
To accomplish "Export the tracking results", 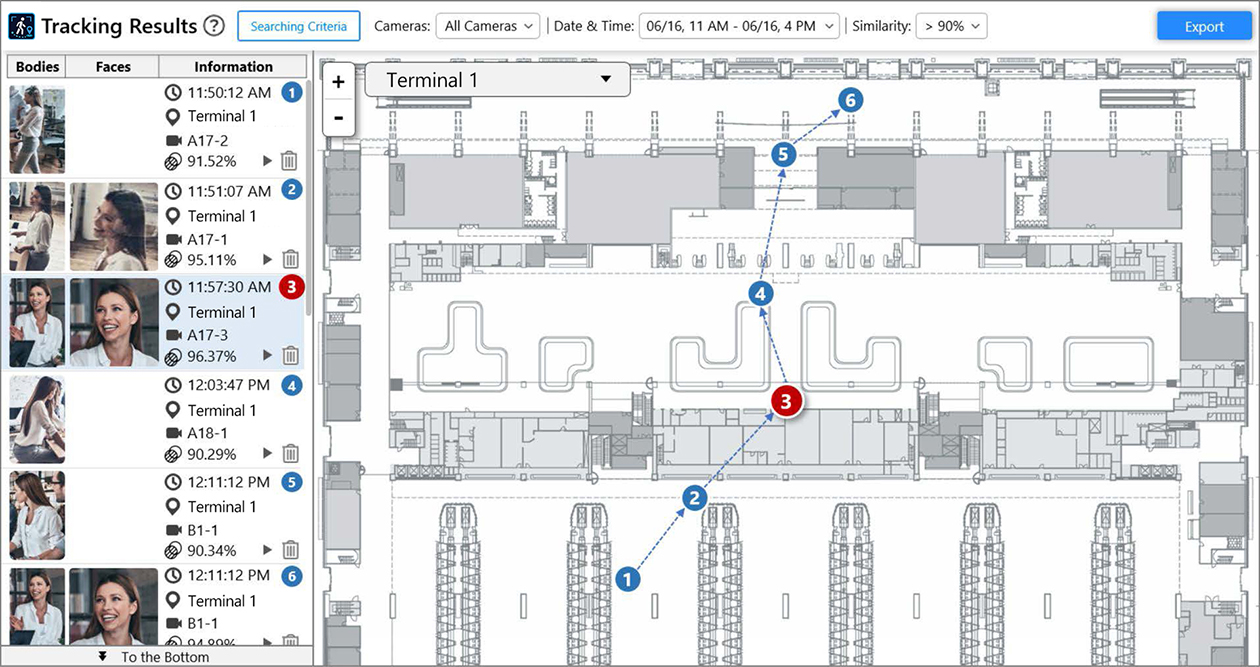I will pos(1204,26).
